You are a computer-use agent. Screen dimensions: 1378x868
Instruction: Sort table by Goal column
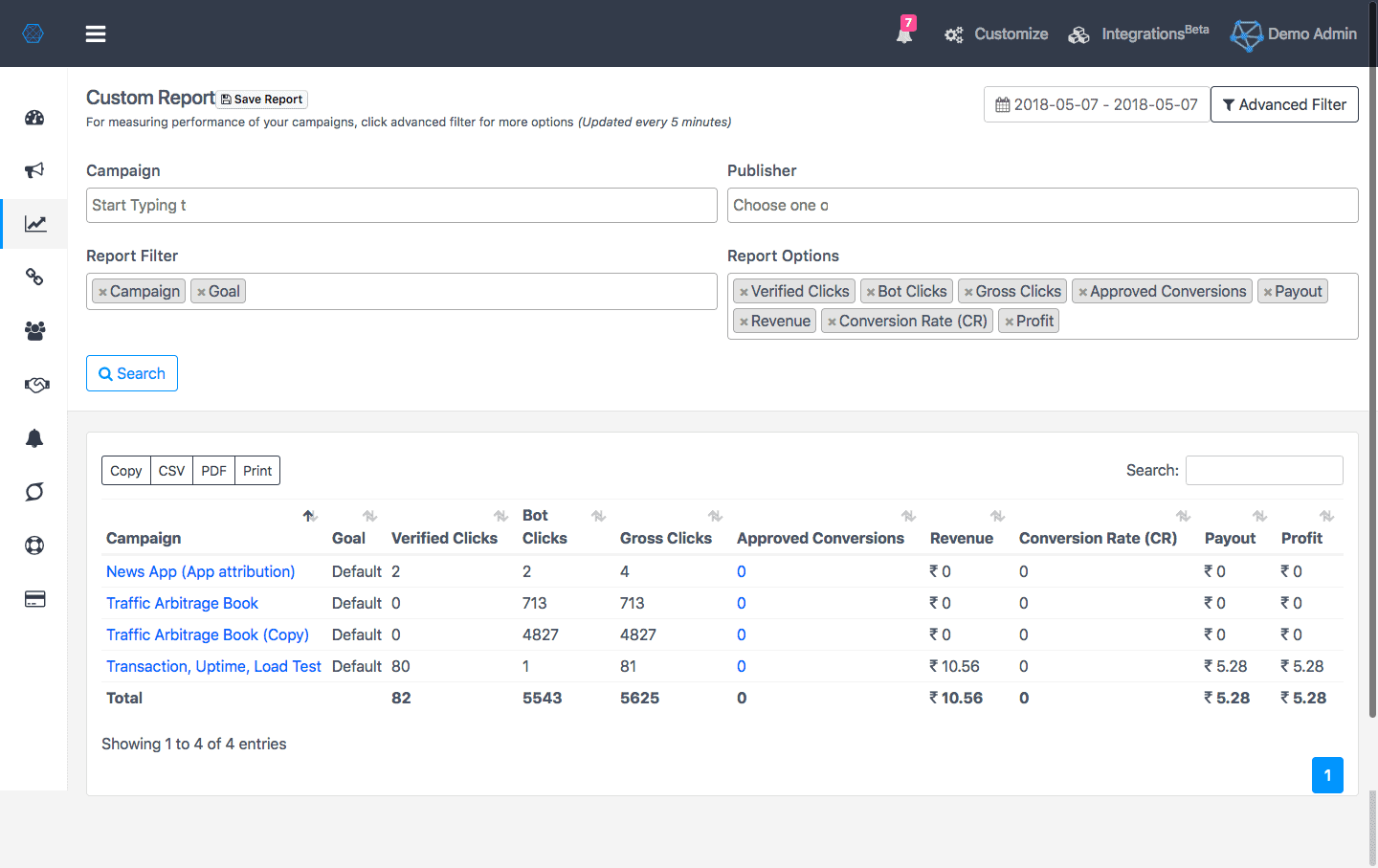[x=356, y=527]
